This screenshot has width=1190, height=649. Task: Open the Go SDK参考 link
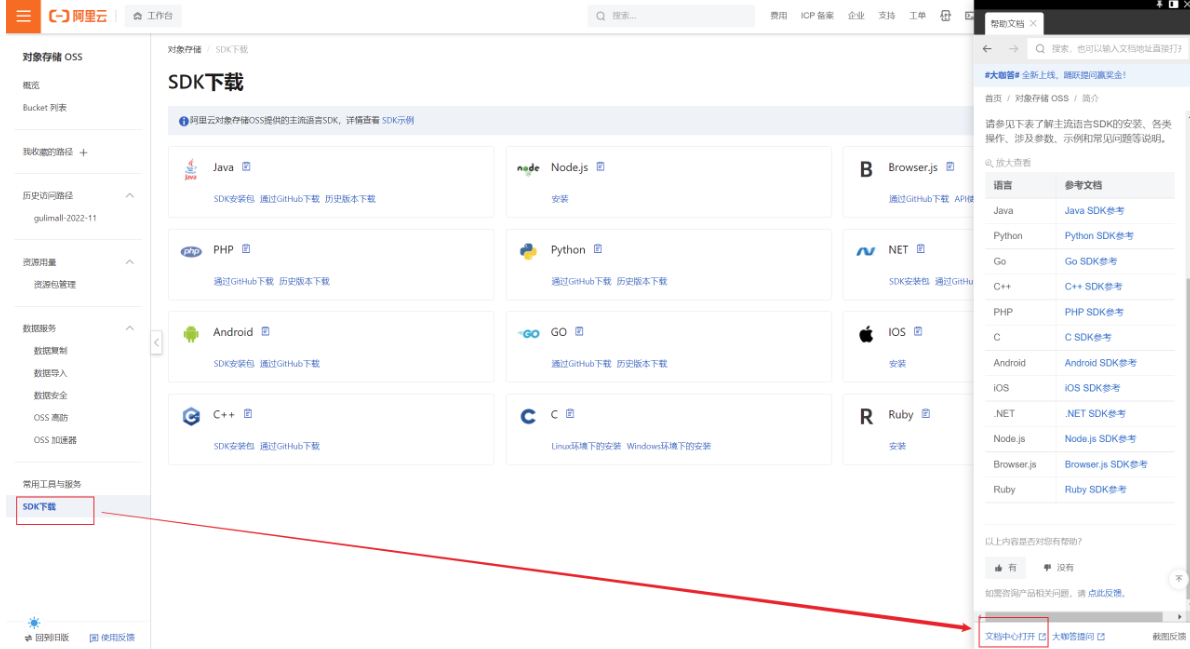(x=1090, y=261)
